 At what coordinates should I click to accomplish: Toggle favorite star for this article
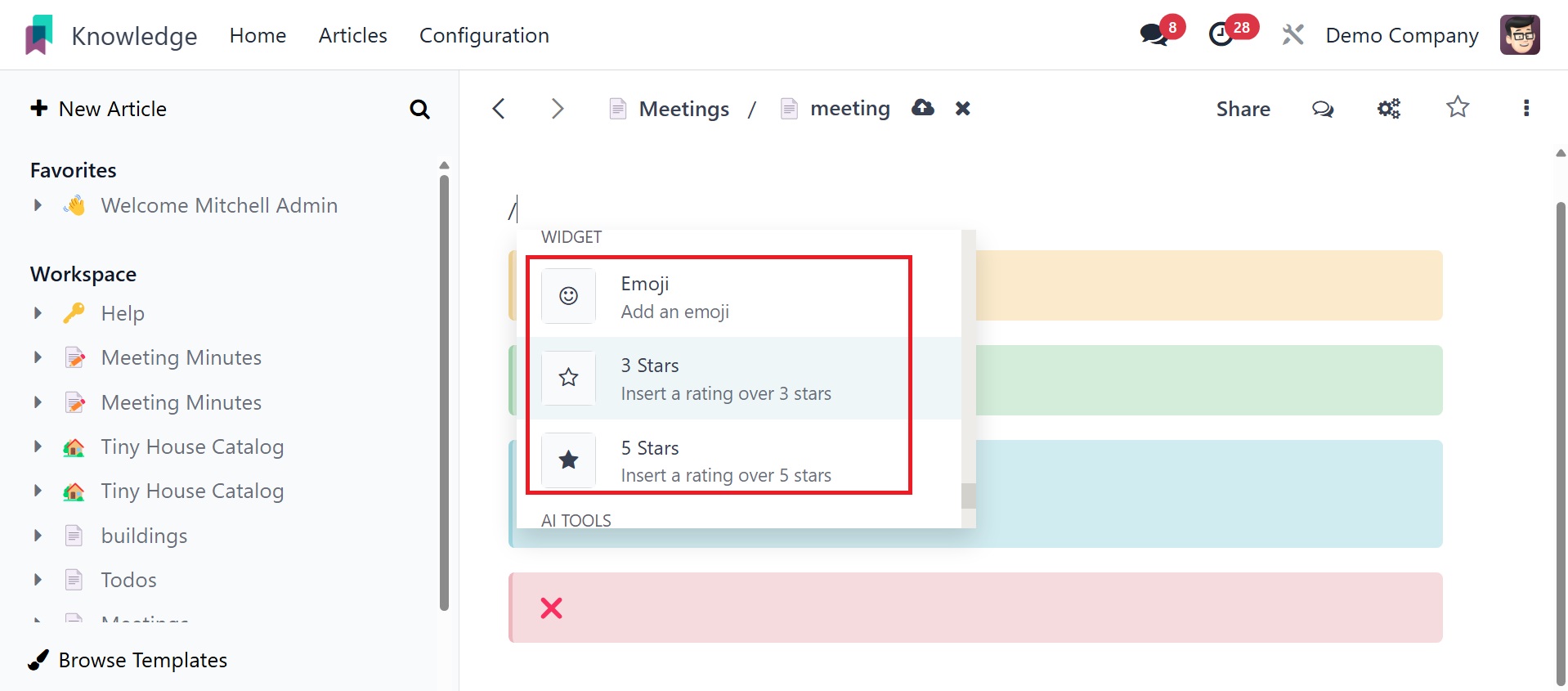[1458, 108]
